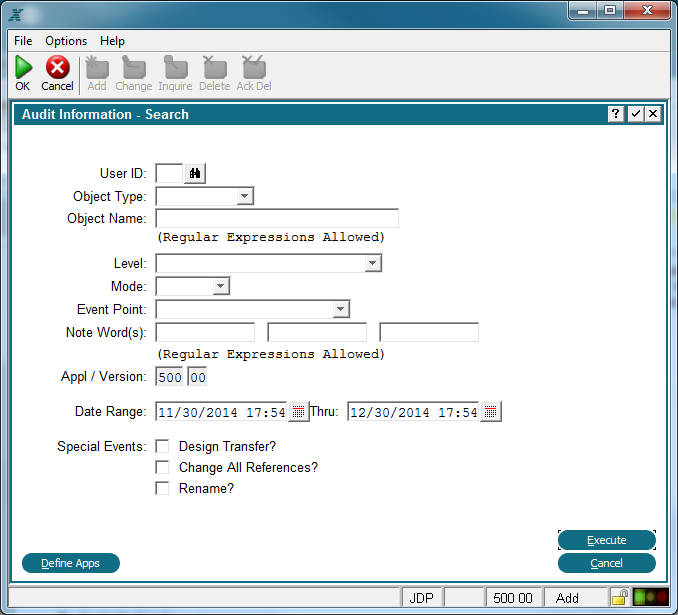The width and height of the screenshot is (678, 615).
Task: Click the Define Apps button
Action: pyautogui.click(x=70, y=563)
